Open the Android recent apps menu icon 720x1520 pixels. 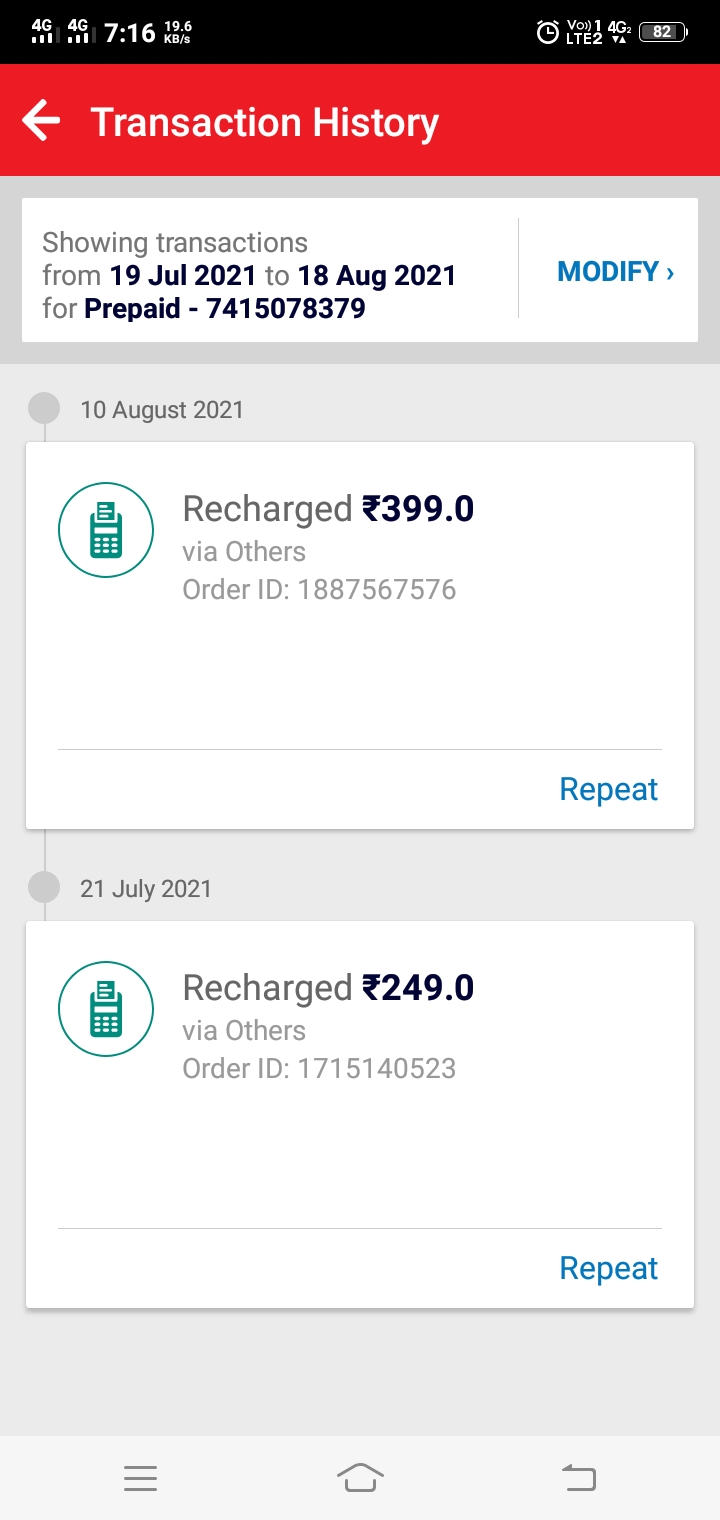(x=140, y=1478)
